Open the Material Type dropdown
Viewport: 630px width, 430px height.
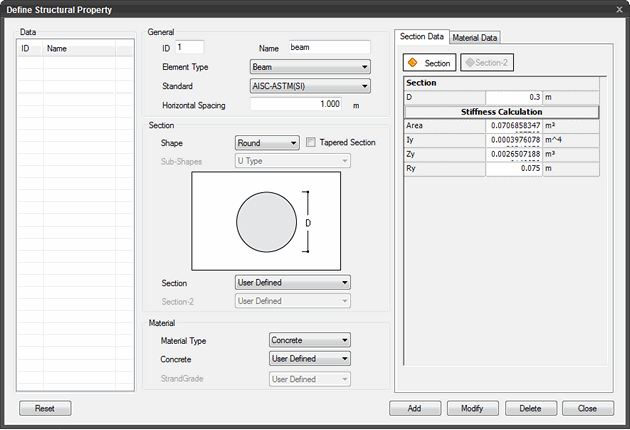tap(310, 341)
